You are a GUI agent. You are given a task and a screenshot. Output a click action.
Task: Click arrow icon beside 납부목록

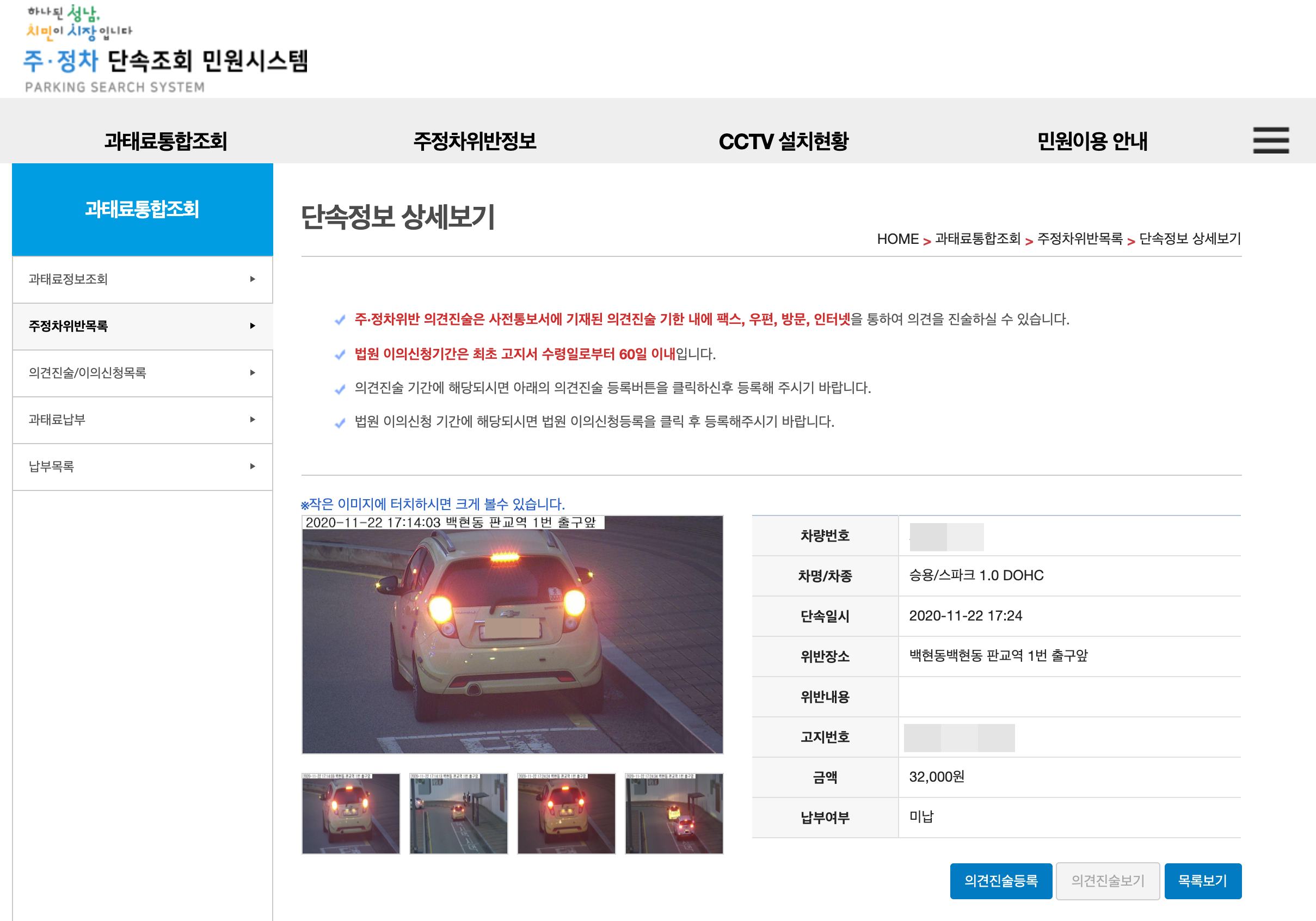coord(252,466)
